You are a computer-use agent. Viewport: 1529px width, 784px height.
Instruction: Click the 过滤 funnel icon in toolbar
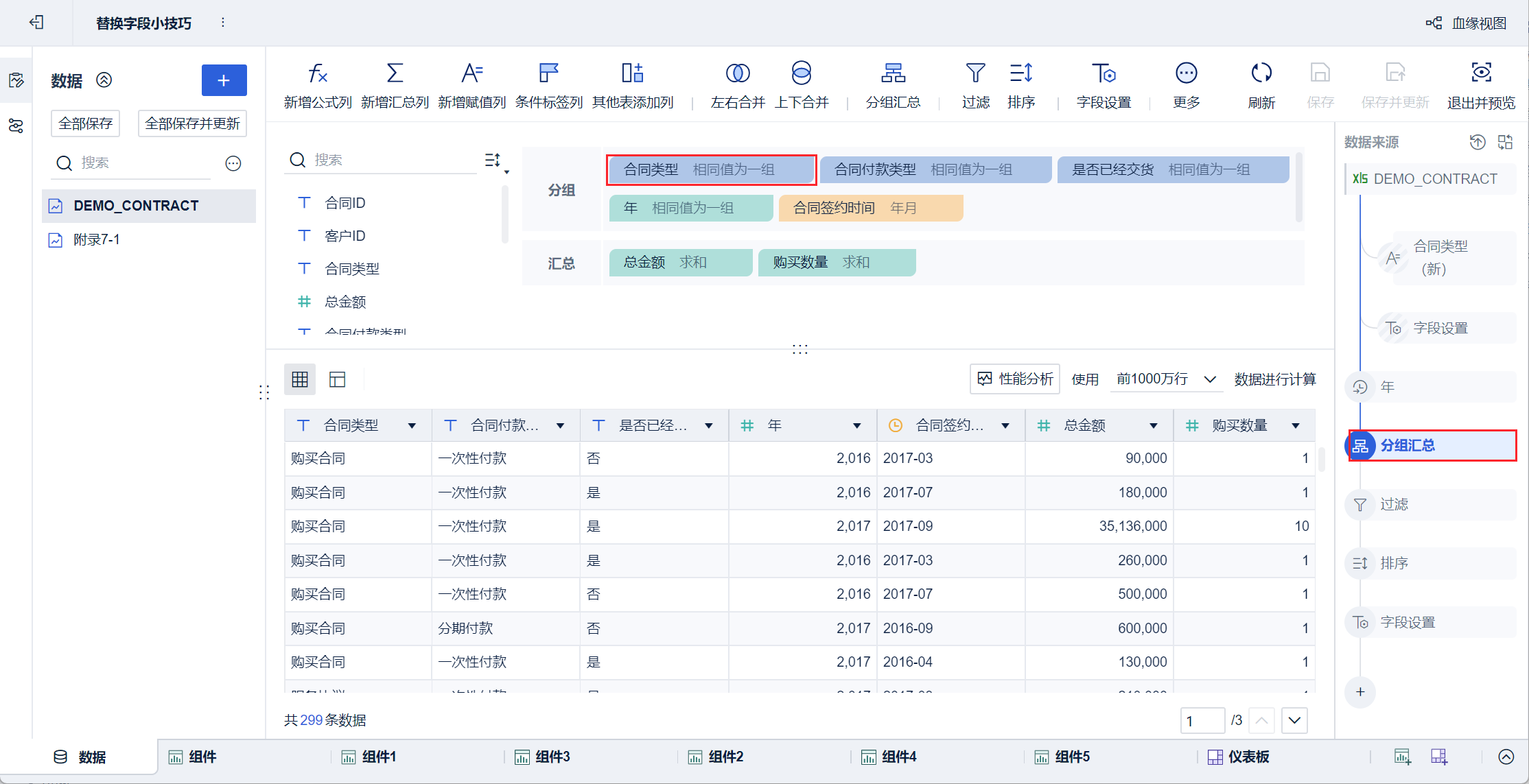coord(975,73)
